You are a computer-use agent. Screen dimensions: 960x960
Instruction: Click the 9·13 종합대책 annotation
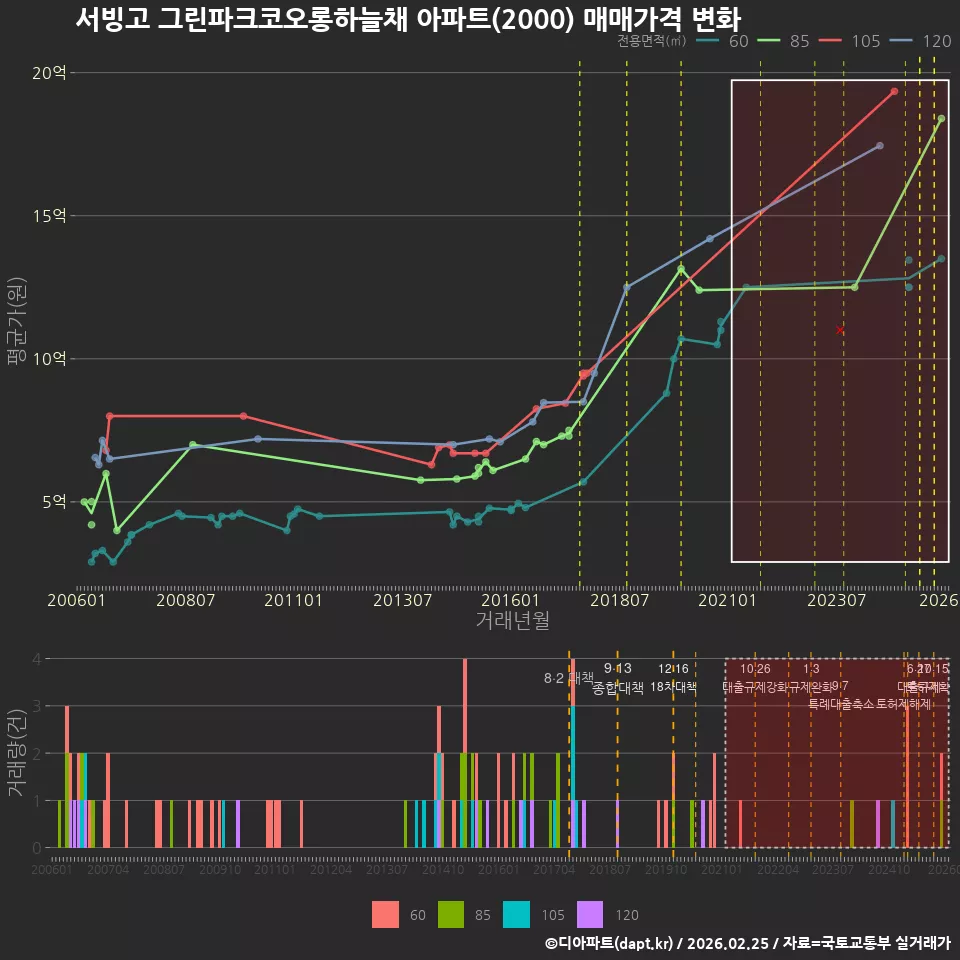point(618,678)
